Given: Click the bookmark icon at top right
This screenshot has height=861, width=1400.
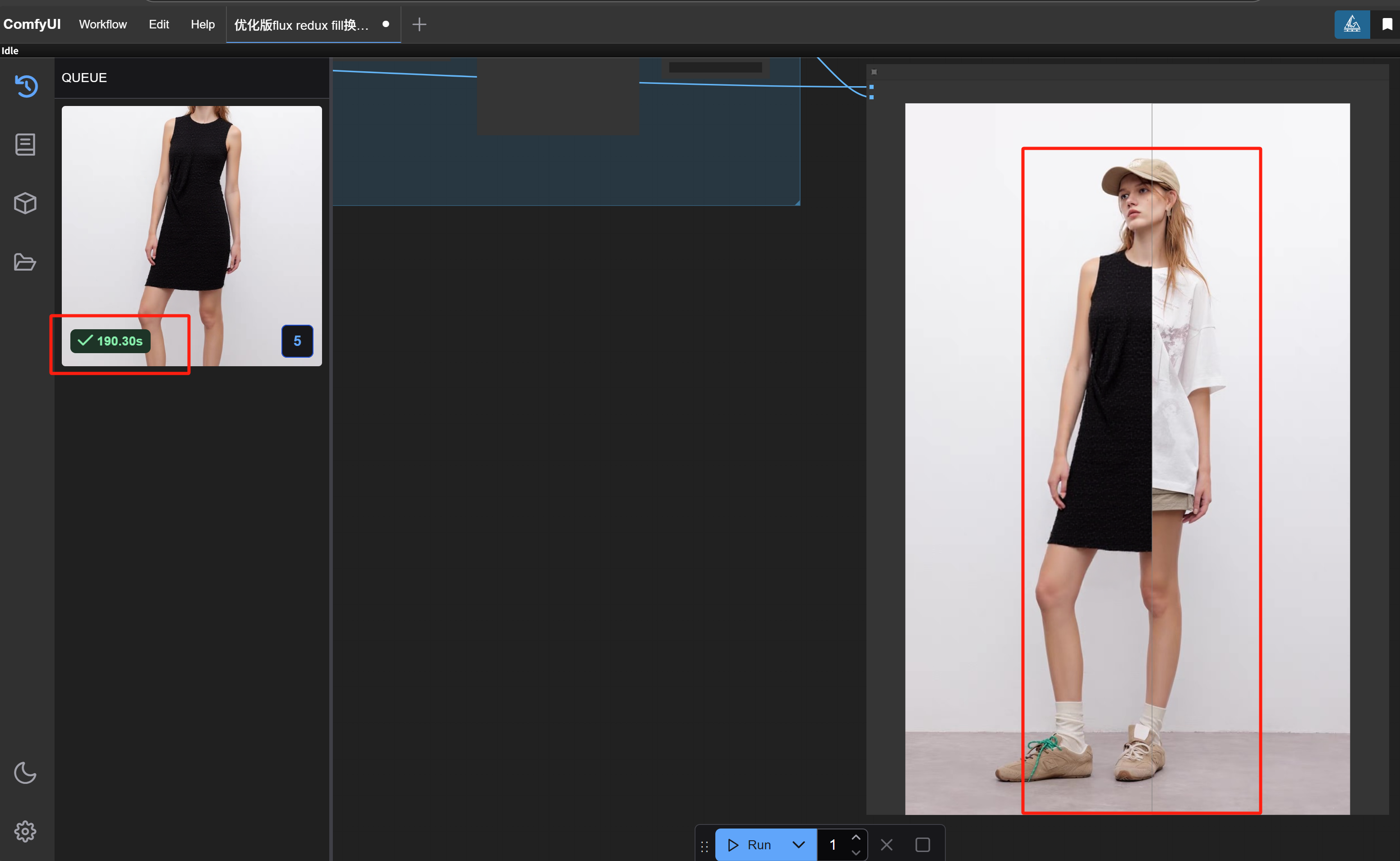Looking at the screenshot, I should click(x=1387, y=24).
